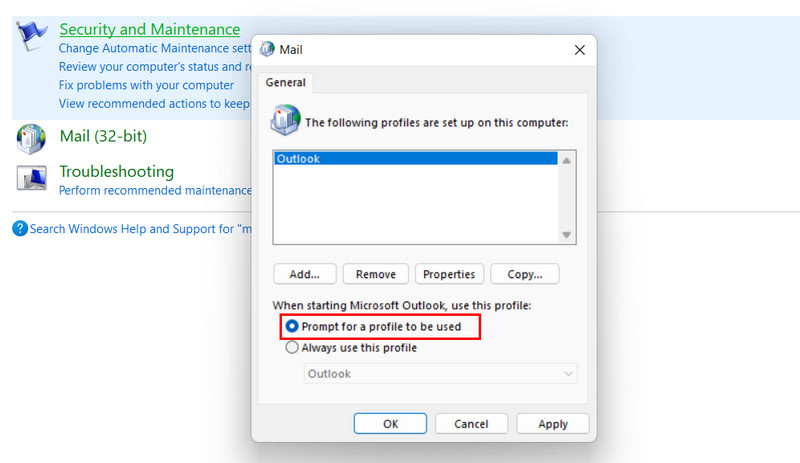Click the profile list scroll down arrow
The height and width of the screenshot is (463, 800).
coord(566,235)
